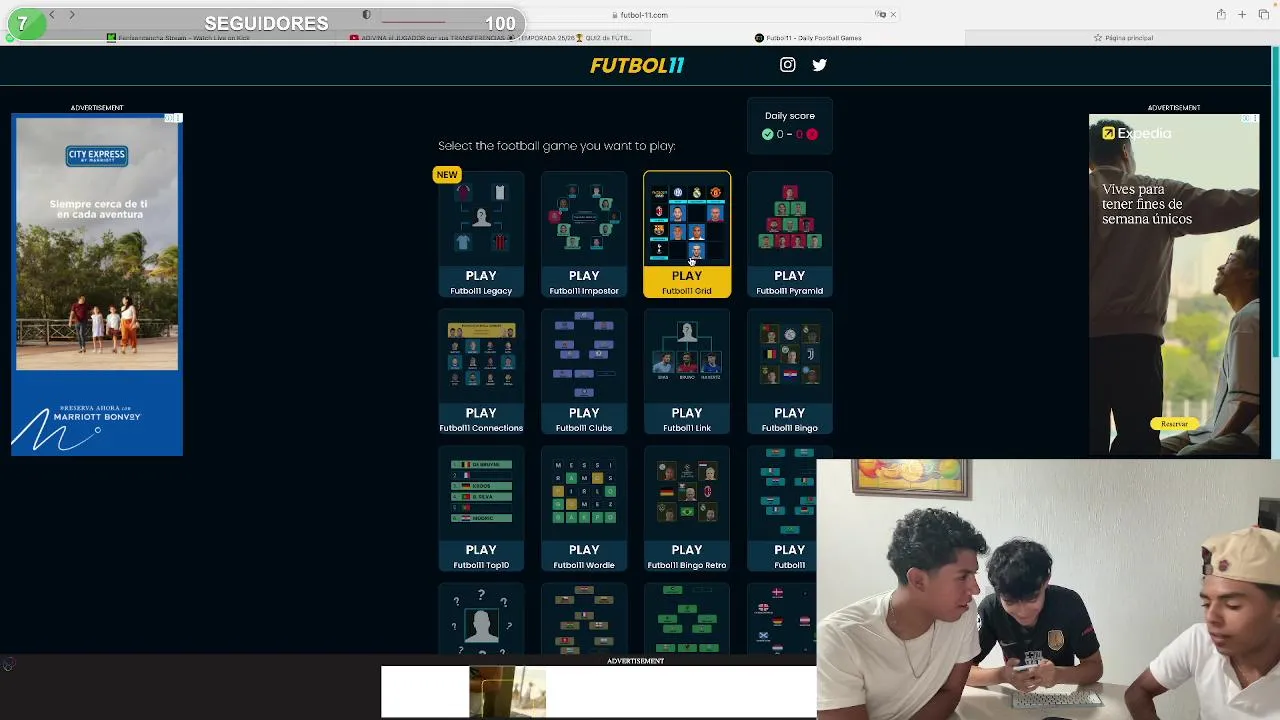Image resolution: width=1280 pixels, height=720 pixels.
Task: Open the Futbol11 Pyramid thumbnail image
Action: (790, 218)
